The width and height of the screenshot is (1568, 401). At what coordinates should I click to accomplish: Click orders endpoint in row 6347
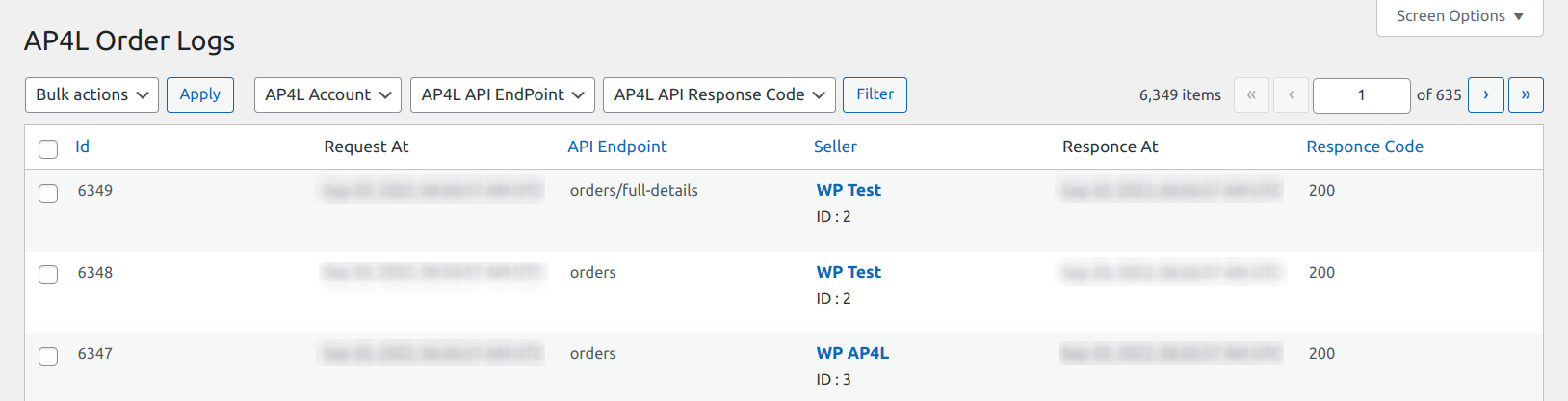[x=593, y=353]
